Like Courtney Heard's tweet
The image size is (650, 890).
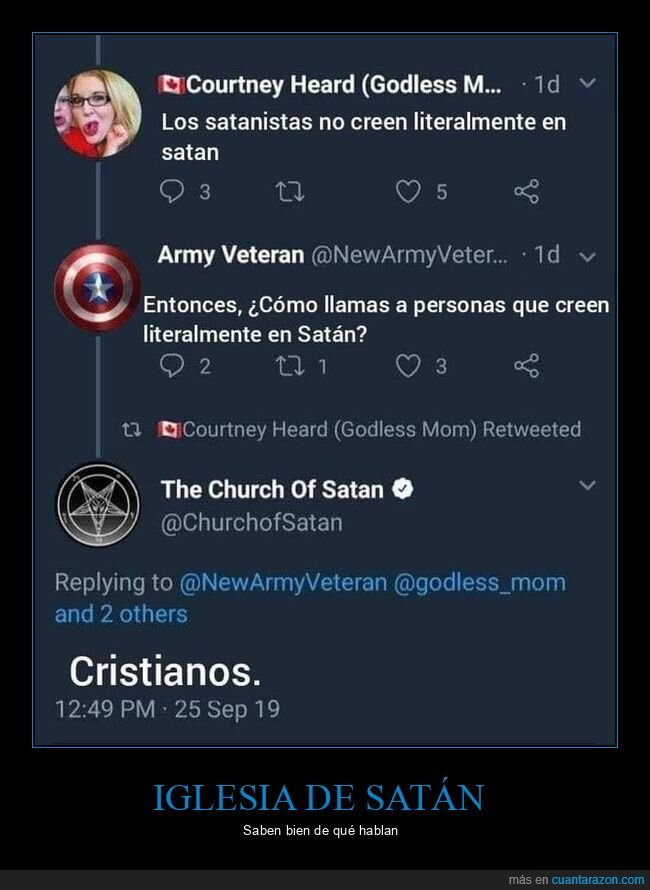408,191
